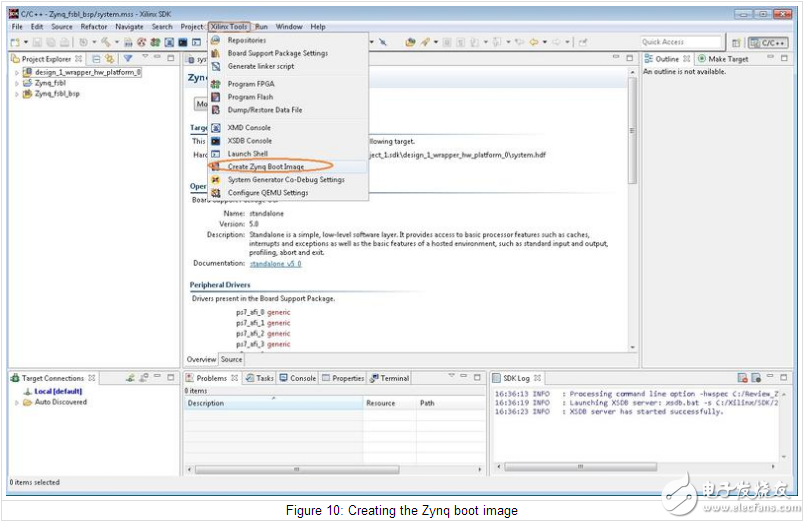Switch to the Make Target view

pyautogui.click(x=722, y=59)
